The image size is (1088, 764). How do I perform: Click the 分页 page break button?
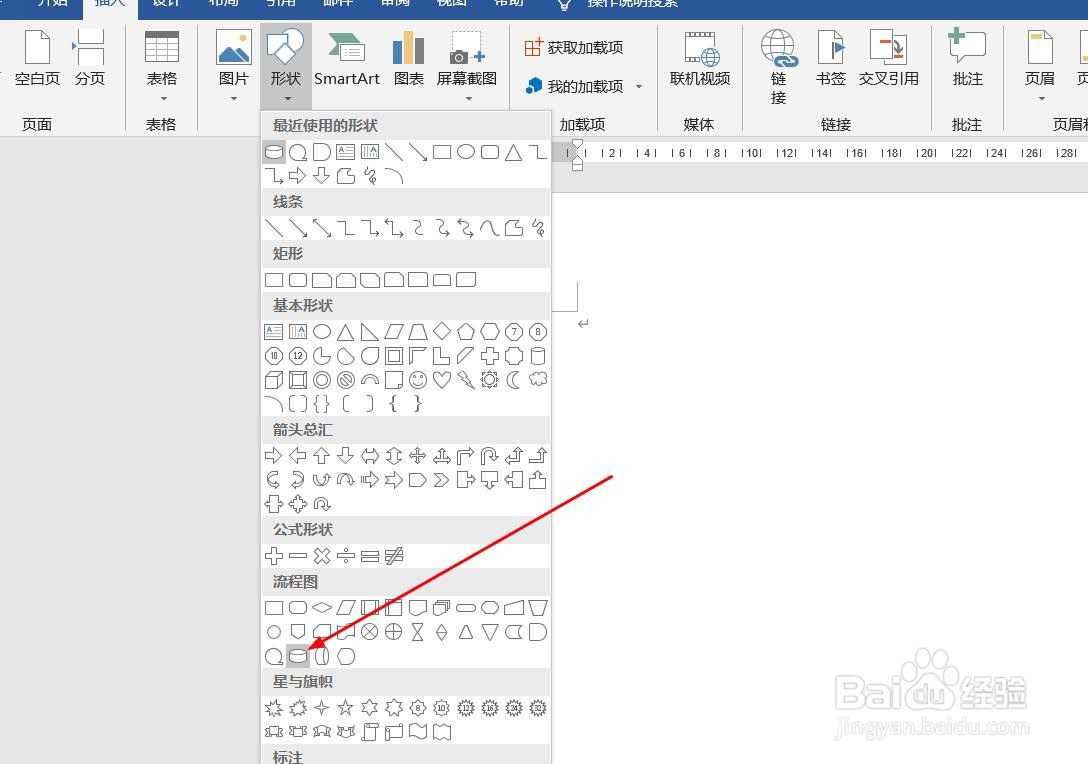coord(90,58)
